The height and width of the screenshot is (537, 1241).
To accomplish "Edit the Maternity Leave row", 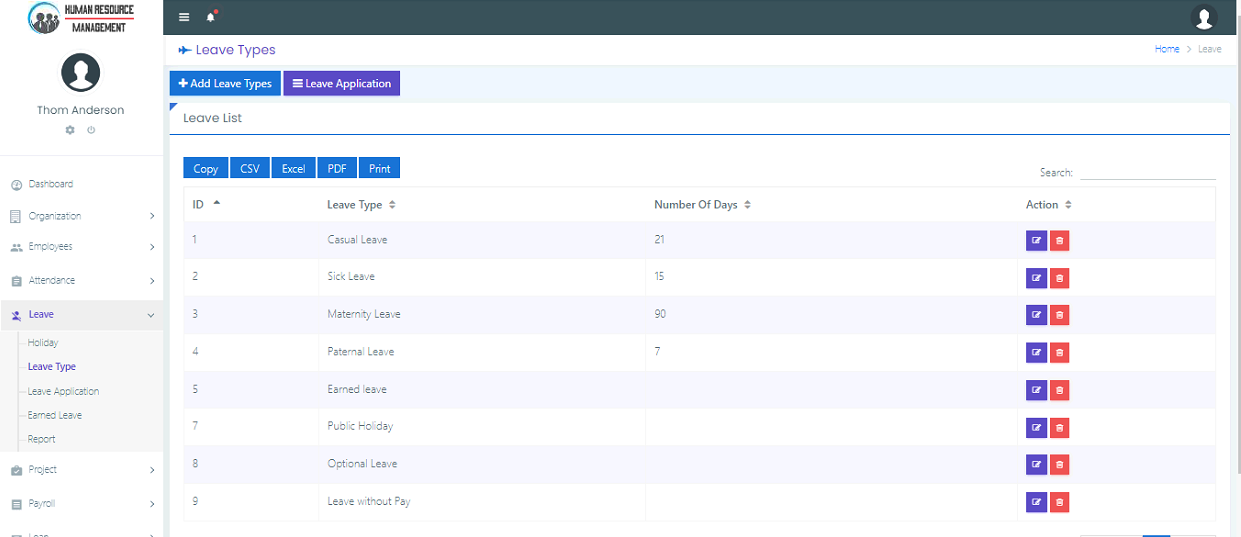I will (1036, 315).
